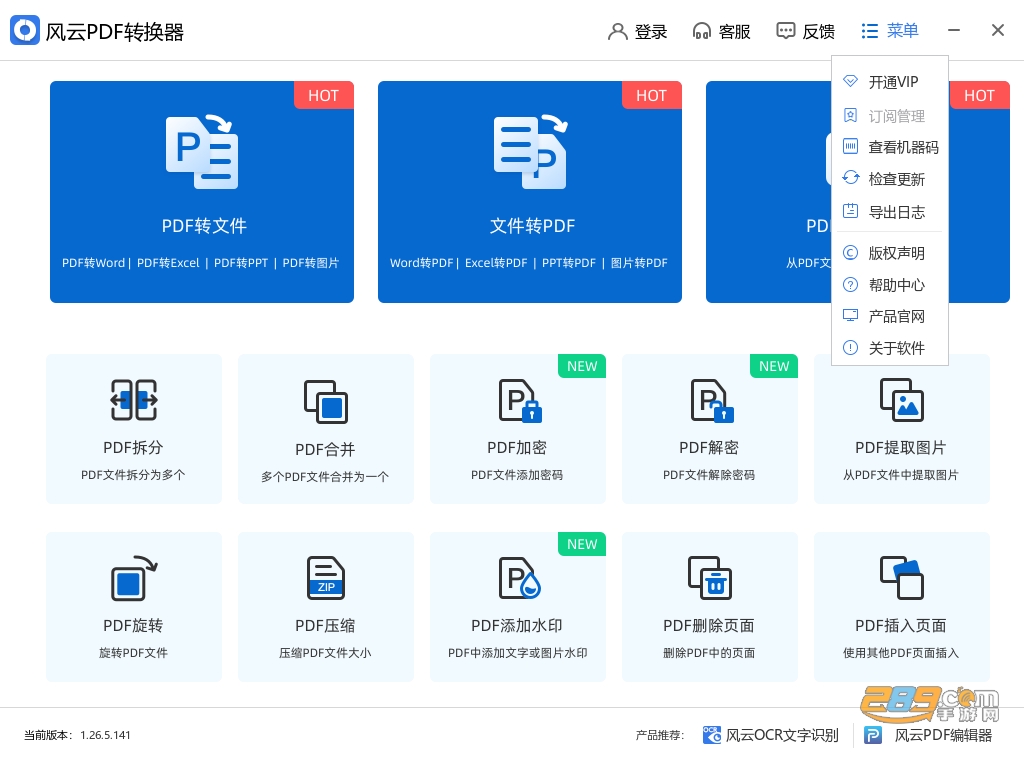Click the diamond icon beside 开通VIP
The image size is (1024, 762).
click(850, 81)
